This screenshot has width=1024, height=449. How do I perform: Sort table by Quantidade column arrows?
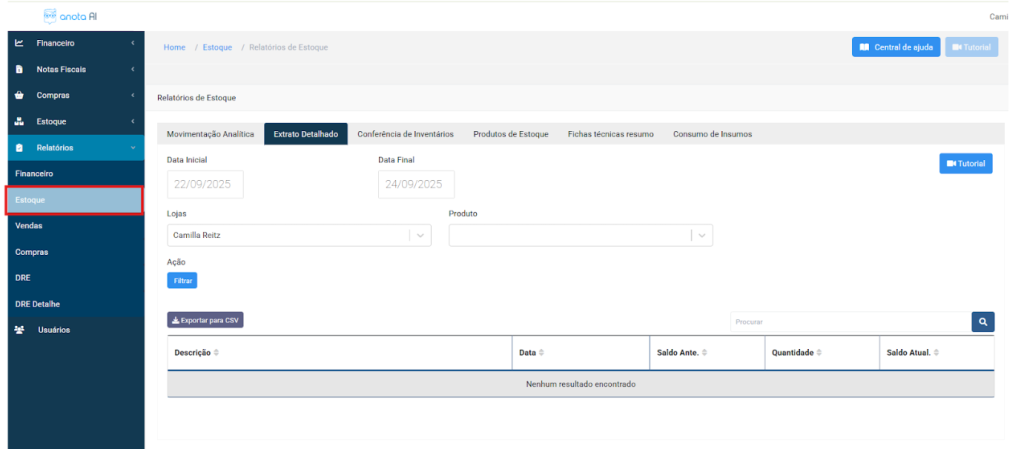tap(820, 353)
